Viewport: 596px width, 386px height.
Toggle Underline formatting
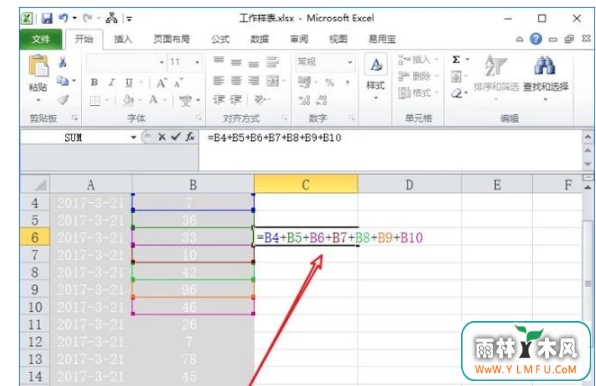[129, 82]
